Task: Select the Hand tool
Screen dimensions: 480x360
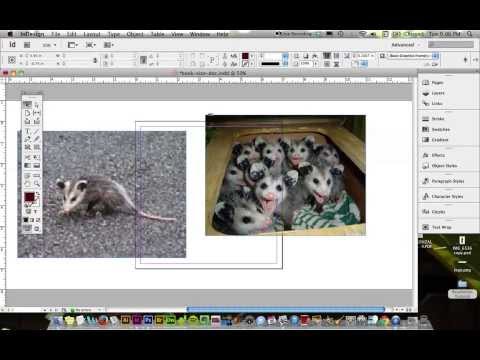Action: point(27,183)
